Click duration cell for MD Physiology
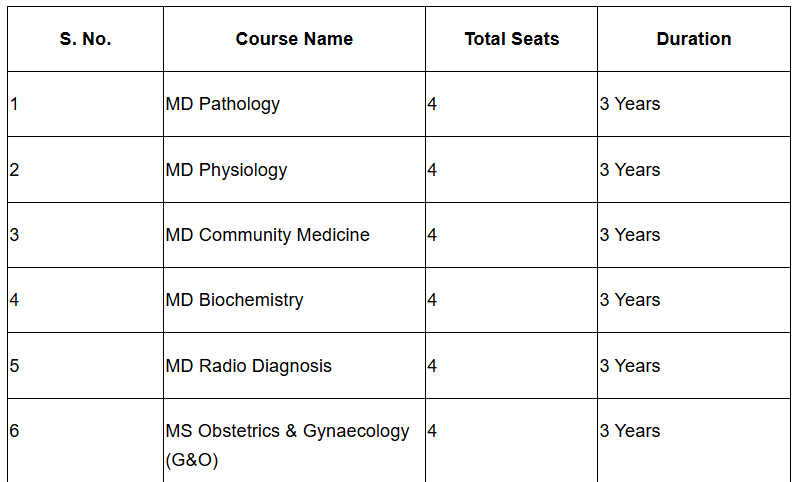This screenshot has height=482, width=797. (x=630, y=170)
